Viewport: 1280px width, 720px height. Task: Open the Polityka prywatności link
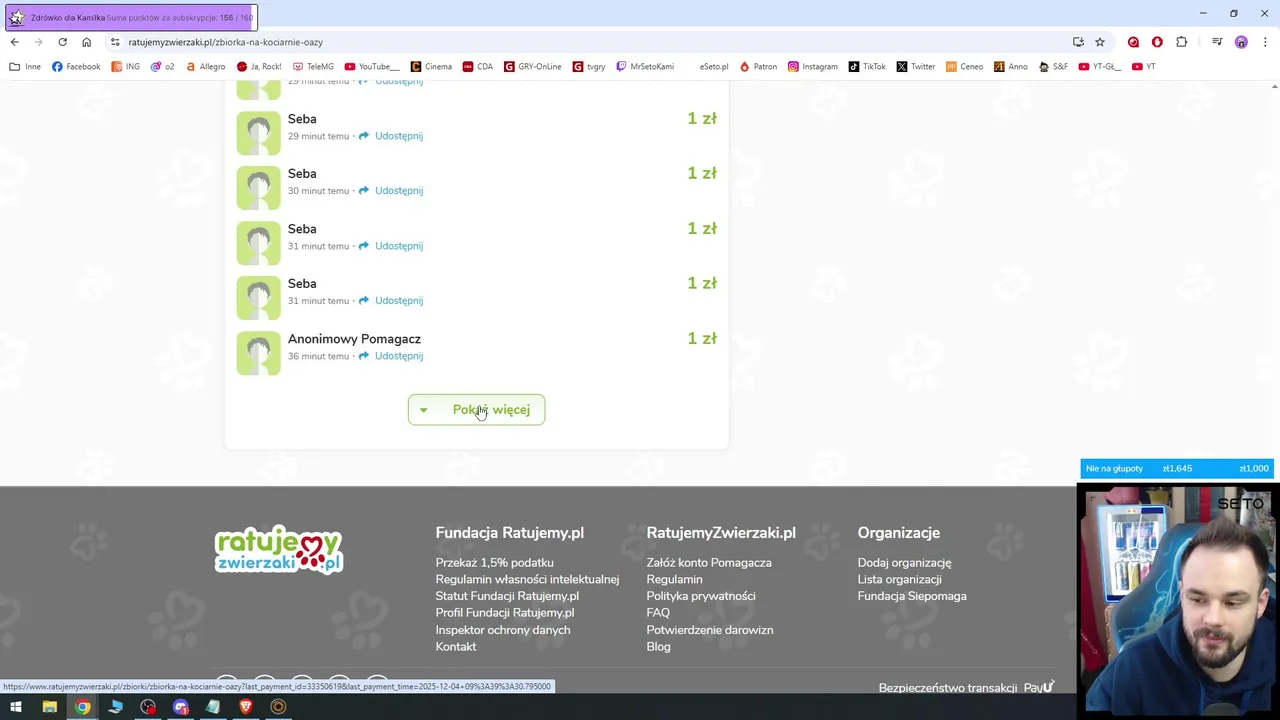point(701,596)
